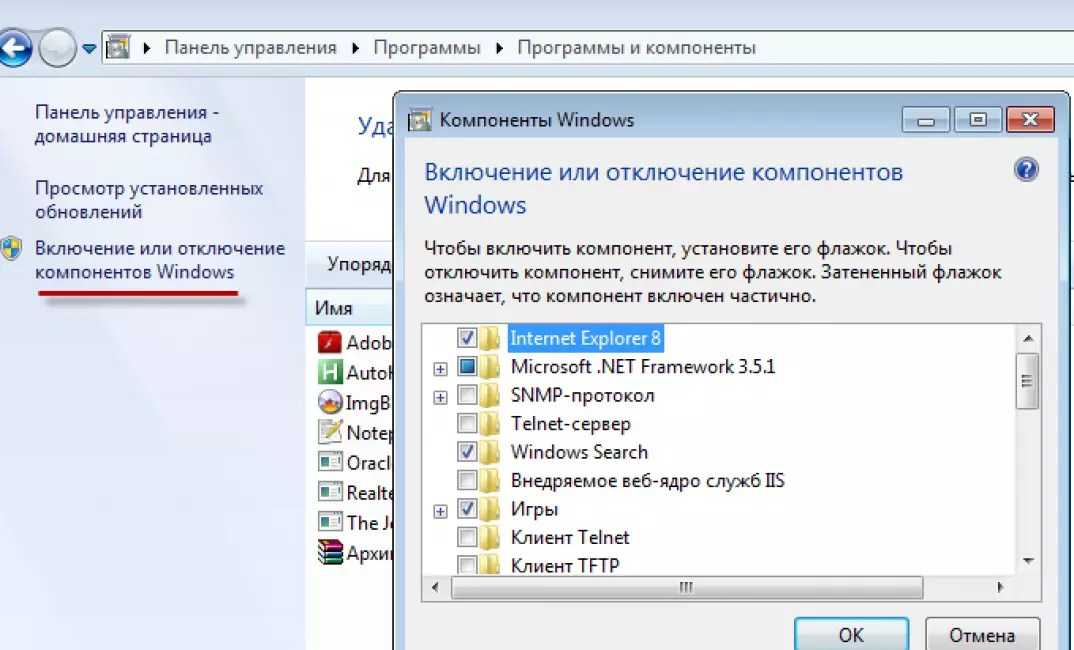Select the WinRAR archiver books icon
Screen dimensions: 1074x650
pyautogui.click(x=329, y=551)
